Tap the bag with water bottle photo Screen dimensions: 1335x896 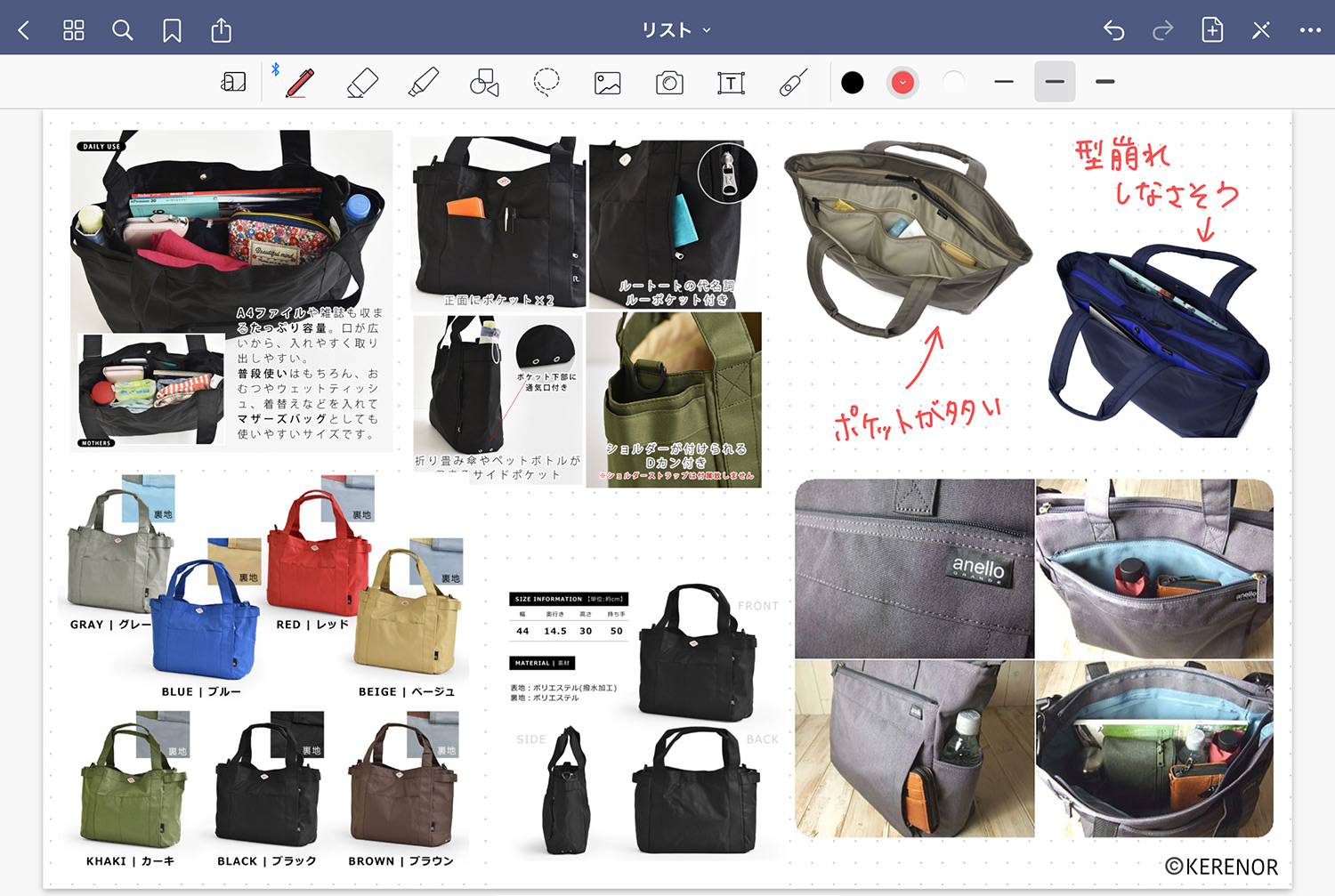[915, 749]
